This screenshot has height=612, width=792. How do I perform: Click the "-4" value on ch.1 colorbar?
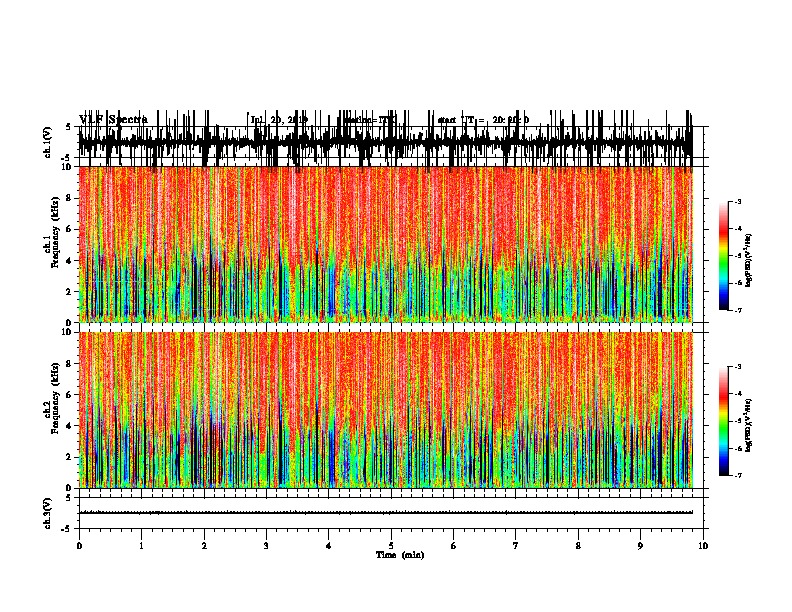click(738, 229)
